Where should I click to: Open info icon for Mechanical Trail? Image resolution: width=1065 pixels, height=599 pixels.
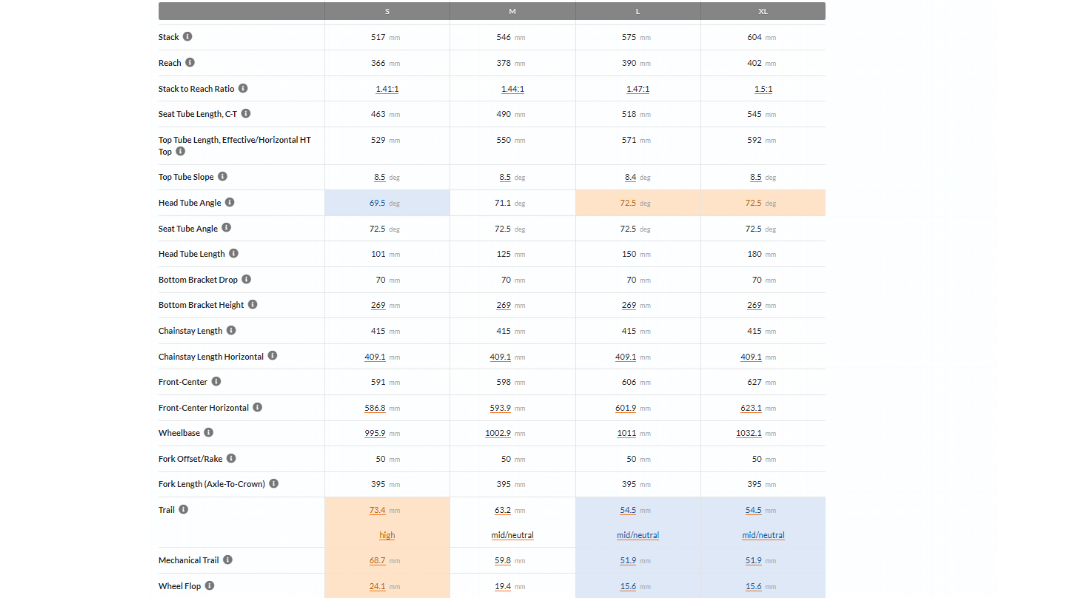click(228, 560)
